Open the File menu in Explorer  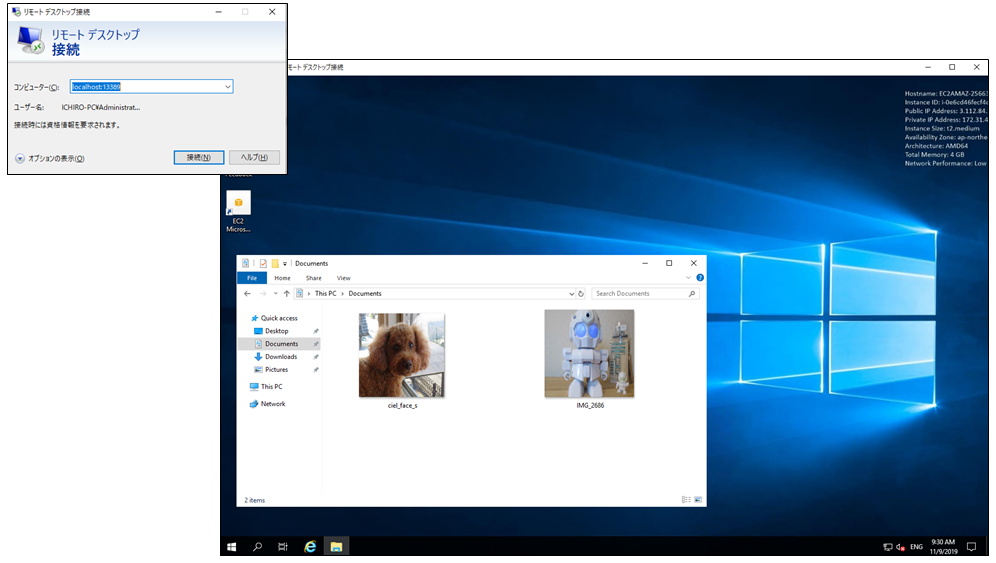click(x=252, y=278)
